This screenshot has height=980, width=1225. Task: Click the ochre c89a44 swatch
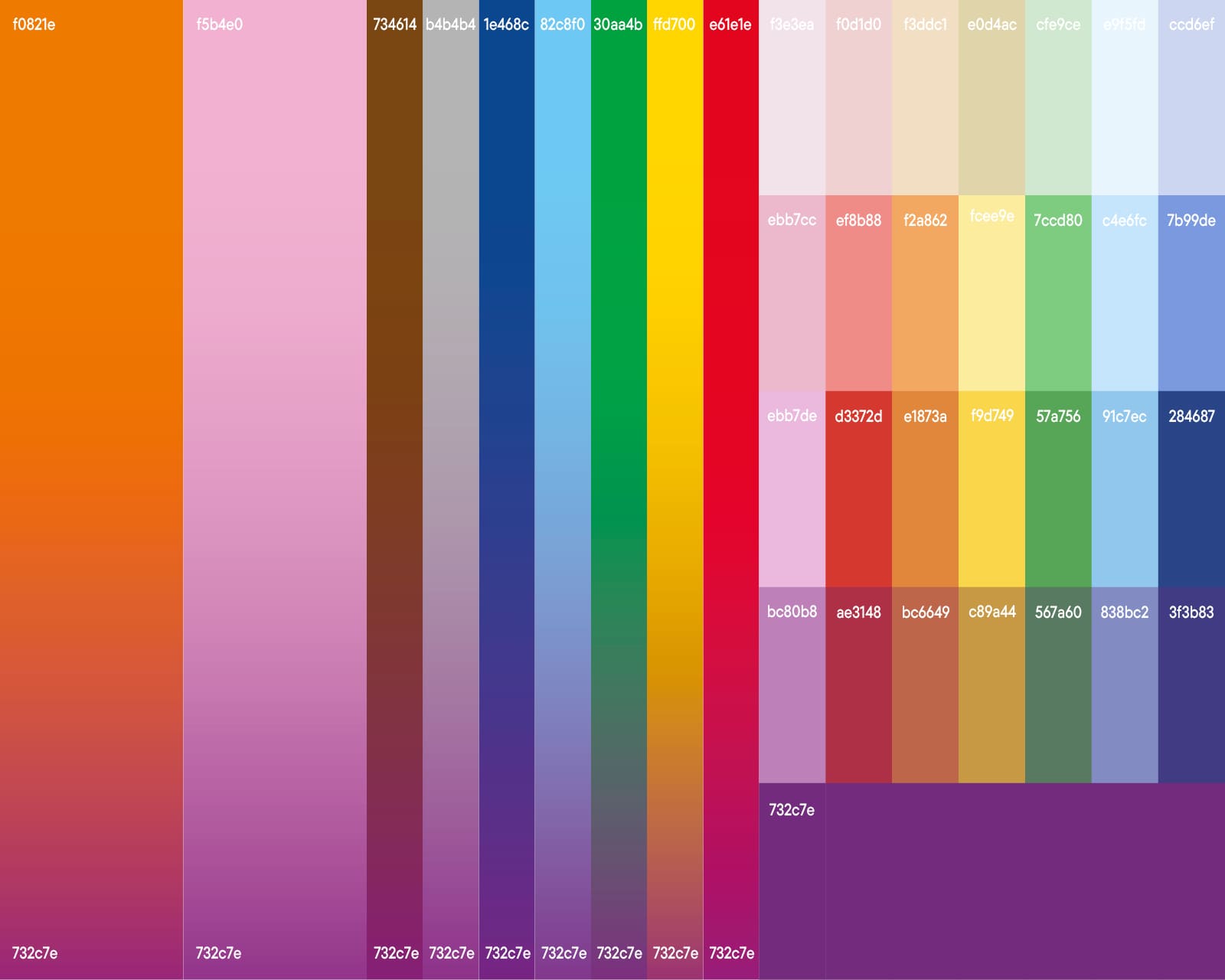coord(991,685)
